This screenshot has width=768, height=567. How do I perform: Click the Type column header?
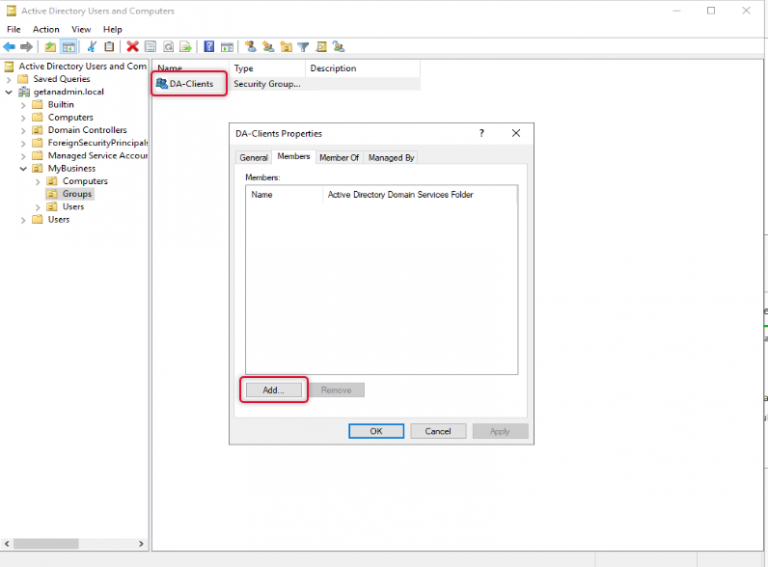pos(267,69)
